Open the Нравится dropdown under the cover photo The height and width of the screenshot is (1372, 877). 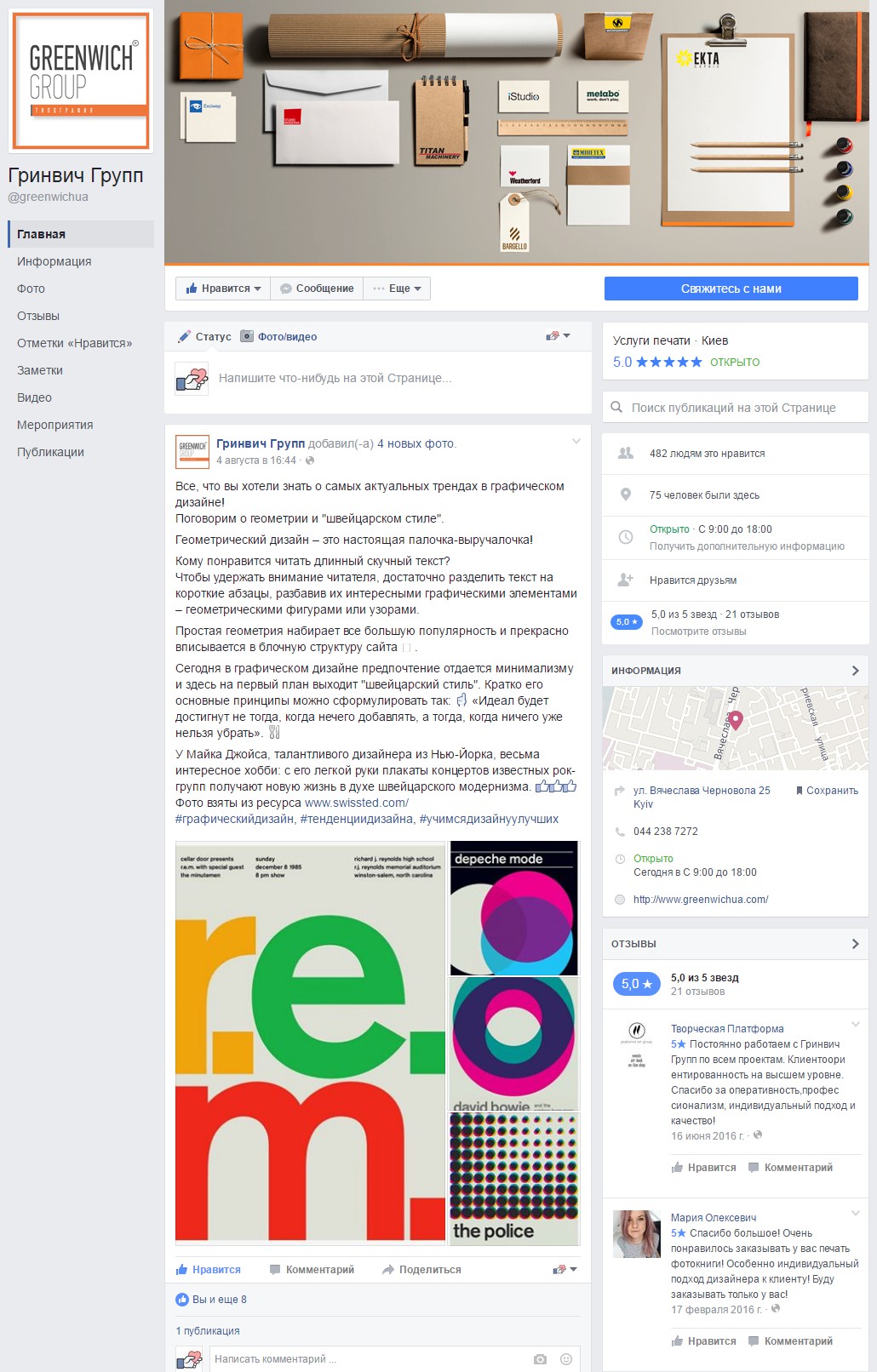coord(223,289)
